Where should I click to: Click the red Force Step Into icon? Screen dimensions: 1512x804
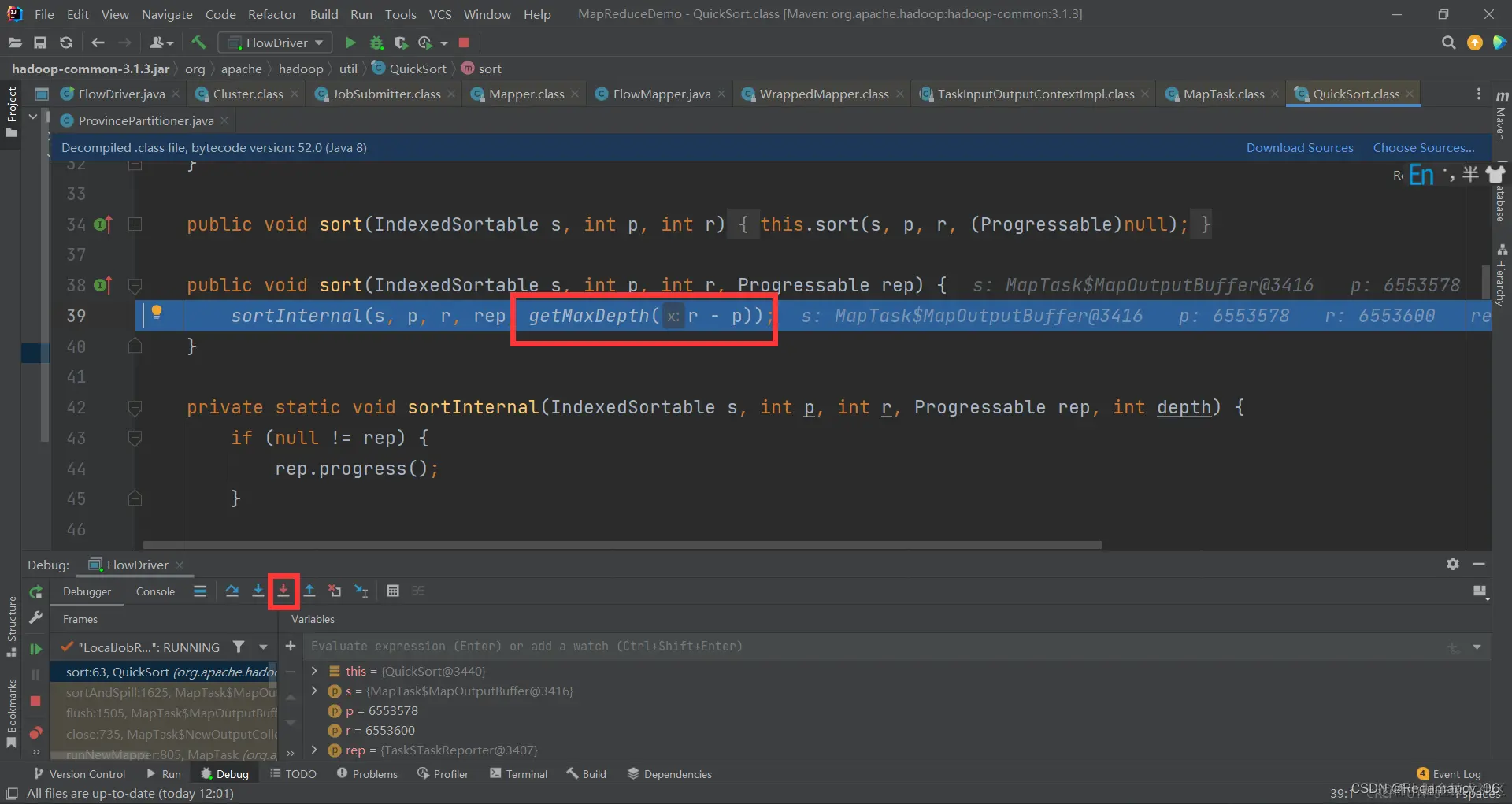coord(283,591)
